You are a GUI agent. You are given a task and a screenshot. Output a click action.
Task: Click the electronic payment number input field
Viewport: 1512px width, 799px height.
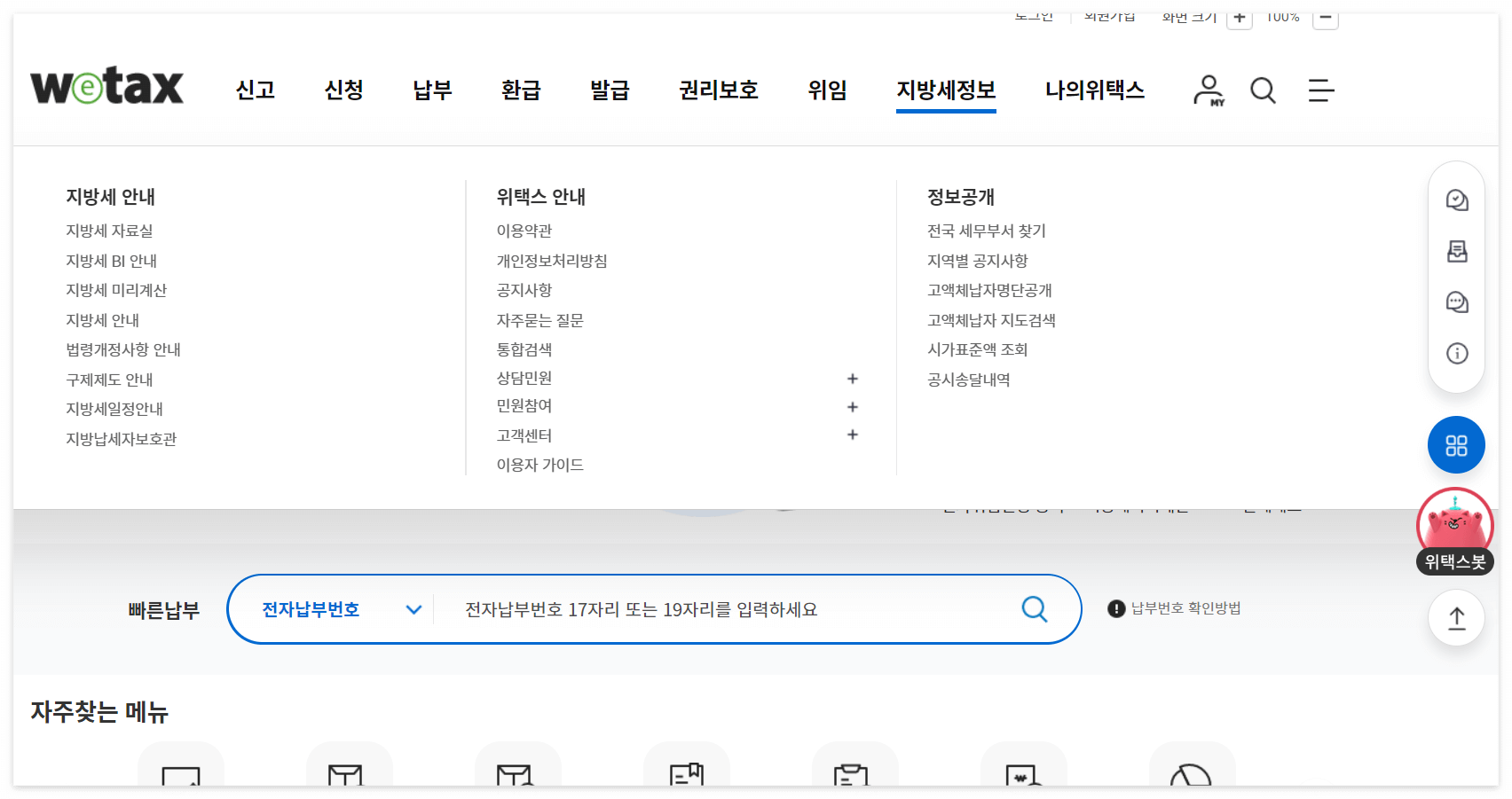click(x=710, y=609)
